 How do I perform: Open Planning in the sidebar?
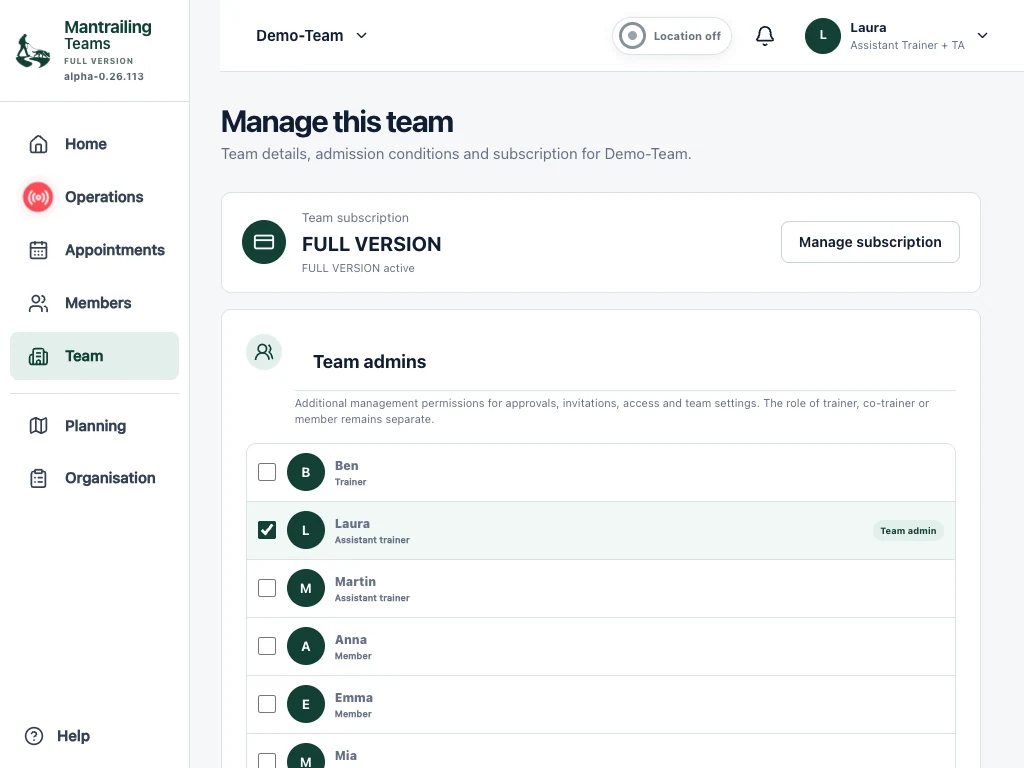(94, 426)
